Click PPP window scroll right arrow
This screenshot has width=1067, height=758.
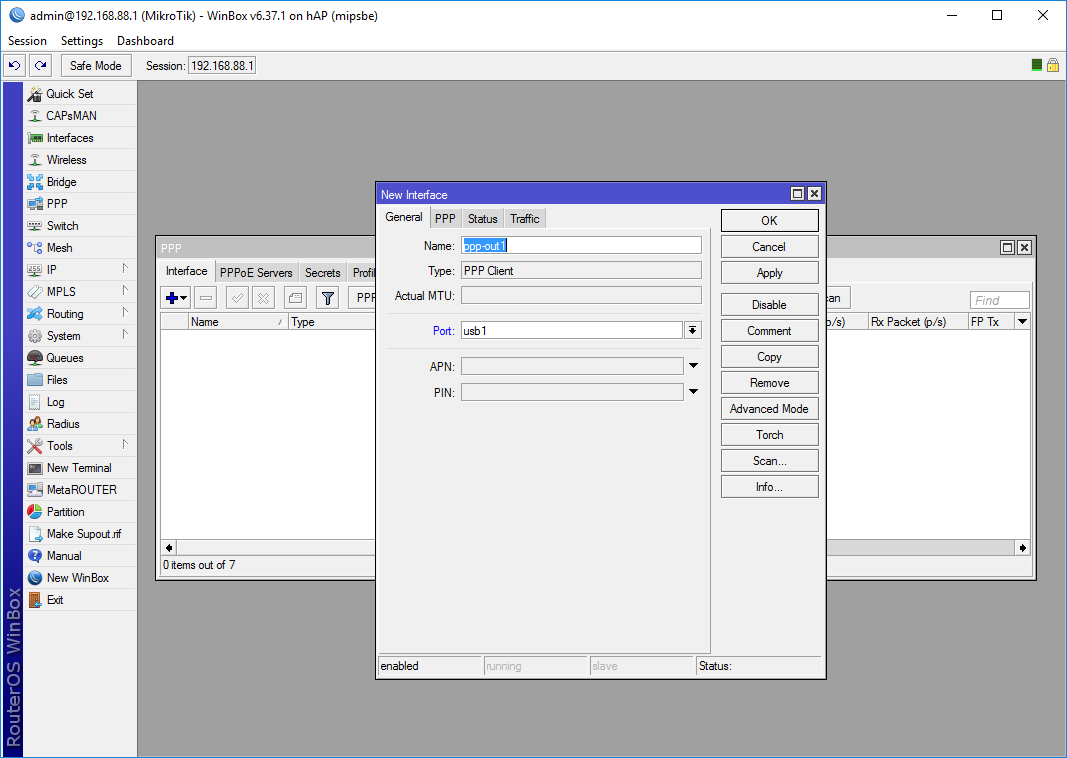pos(1023,548)
